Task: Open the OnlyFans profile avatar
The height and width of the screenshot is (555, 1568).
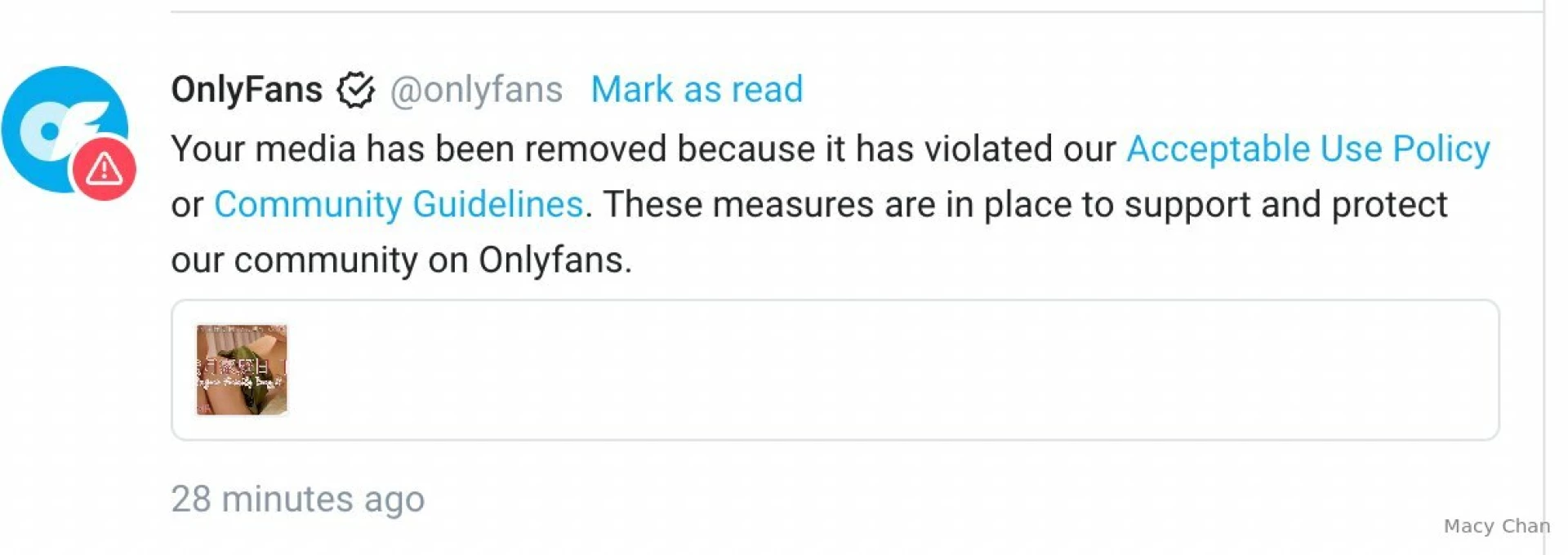Action: click(59, 122)
